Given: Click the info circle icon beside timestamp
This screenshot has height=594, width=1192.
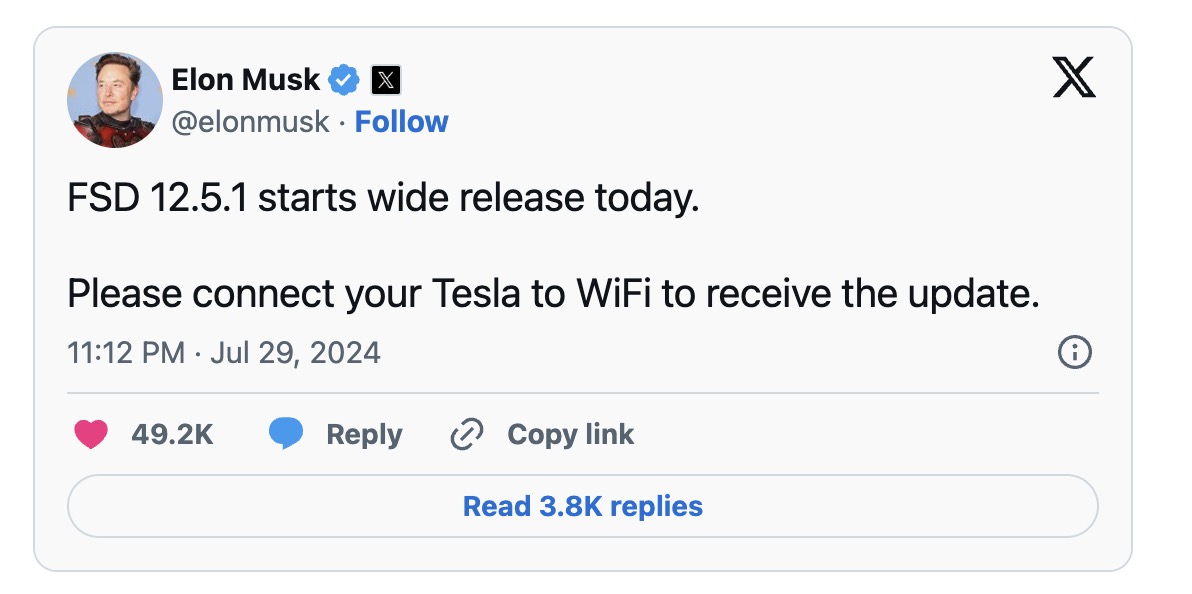Looking at the screenshot, I should pyautogui.click(x=1074, y=353).
